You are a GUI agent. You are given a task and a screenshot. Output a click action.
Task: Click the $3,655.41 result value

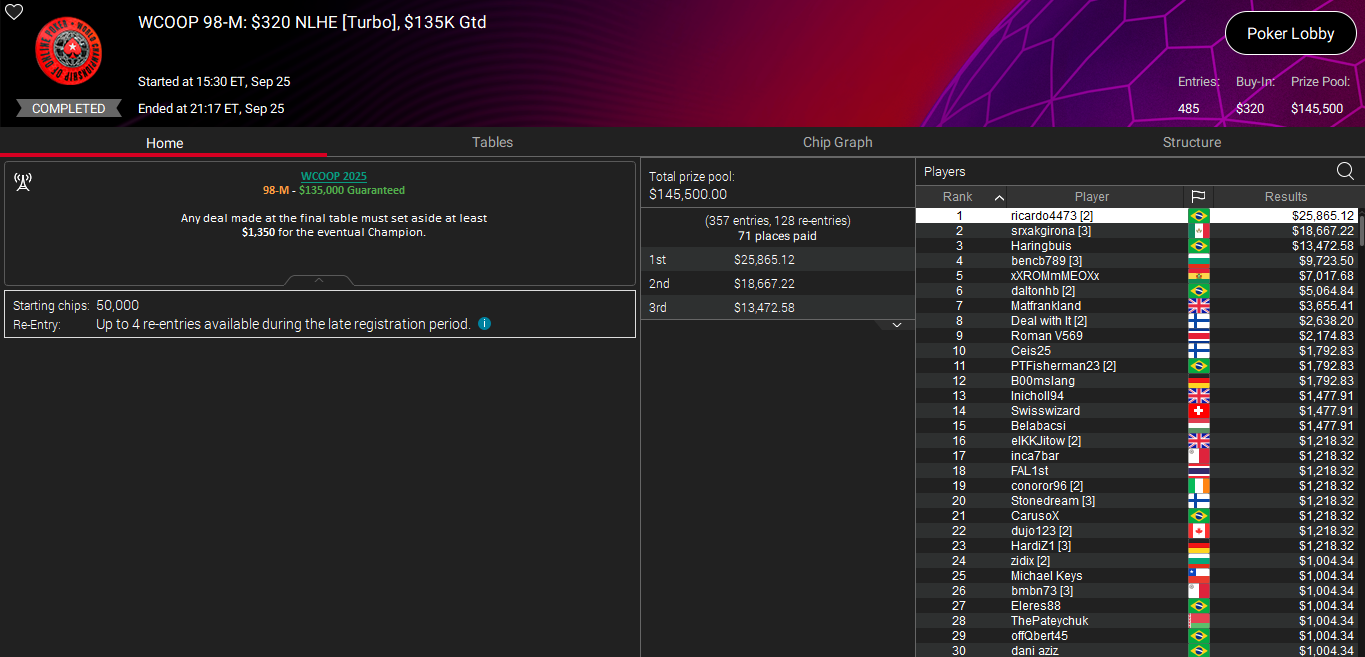(1326, 306)
